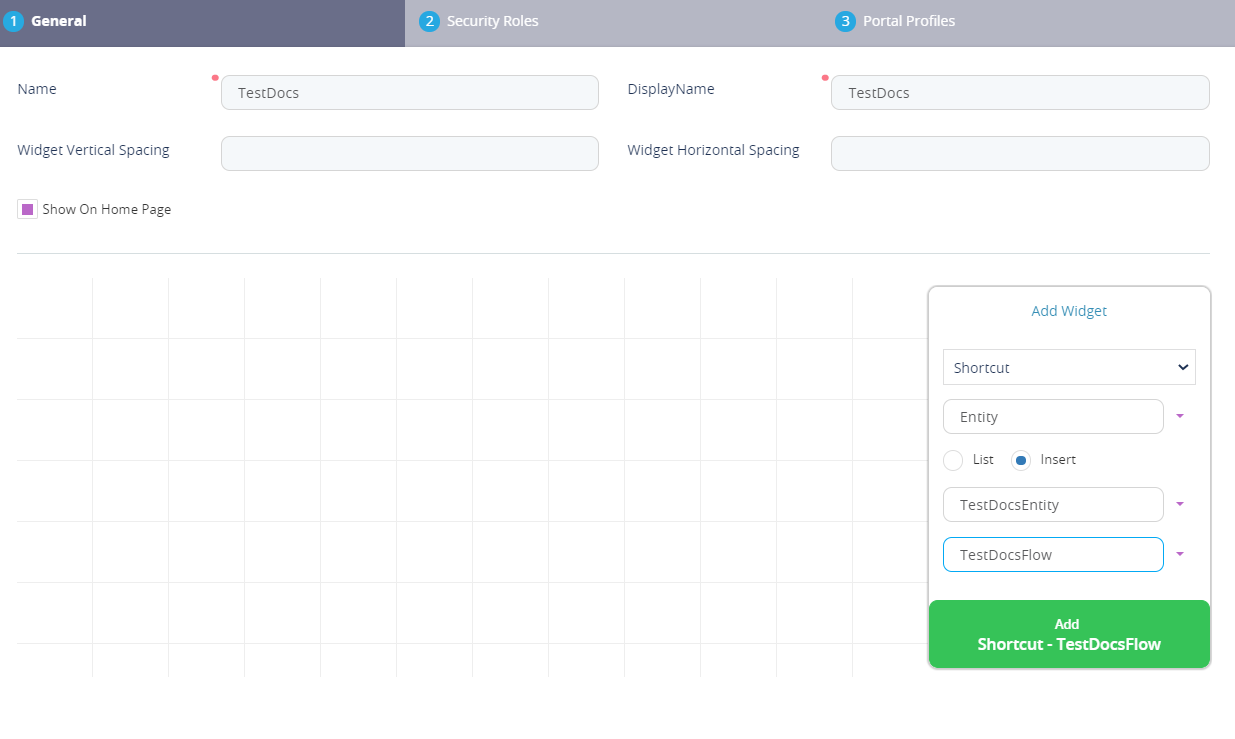Toggle the Show On Home Page checkbox
1235x739 pixels.
(27, 208)
